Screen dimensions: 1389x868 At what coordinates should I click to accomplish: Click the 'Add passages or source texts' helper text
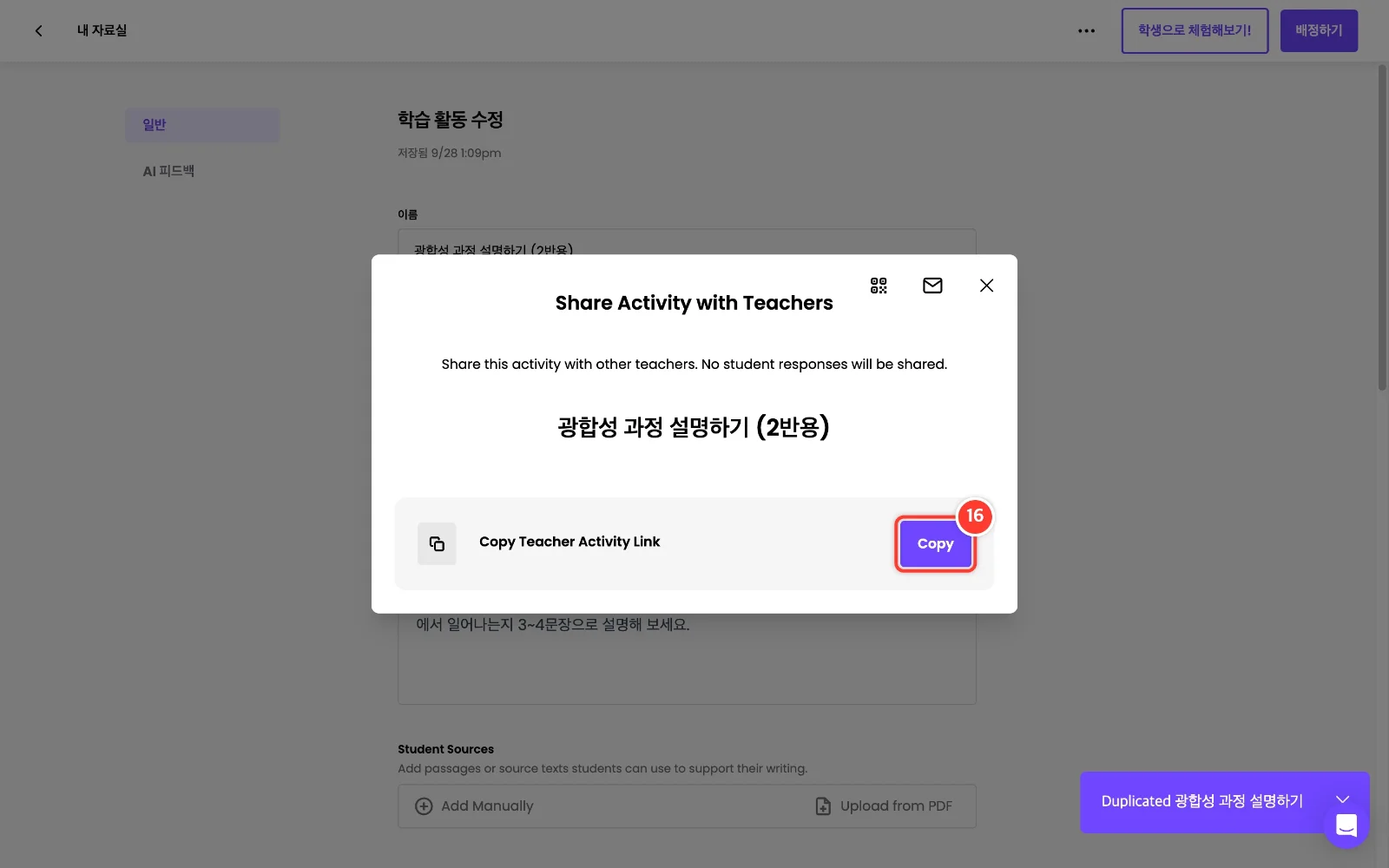tap(602, 768)
